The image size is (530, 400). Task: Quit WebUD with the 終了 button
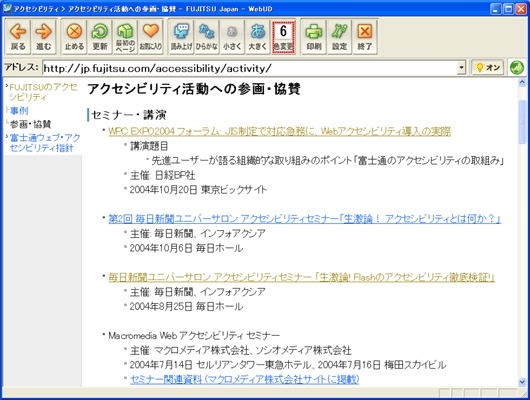point(365,37)
